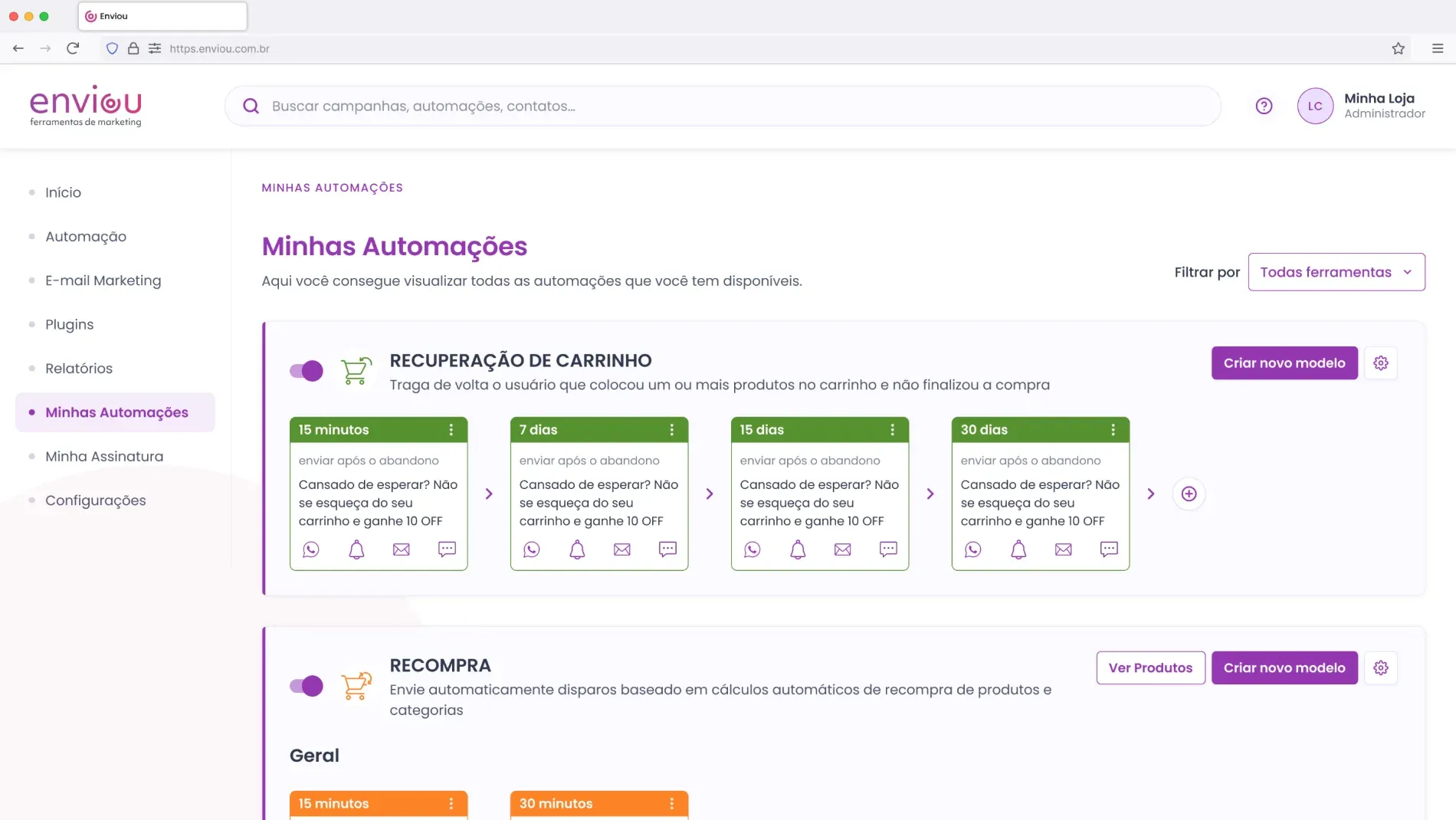Click the orange cart icon for Recompra
Viewport: 1456px width, 820px height.
[356, 686]
